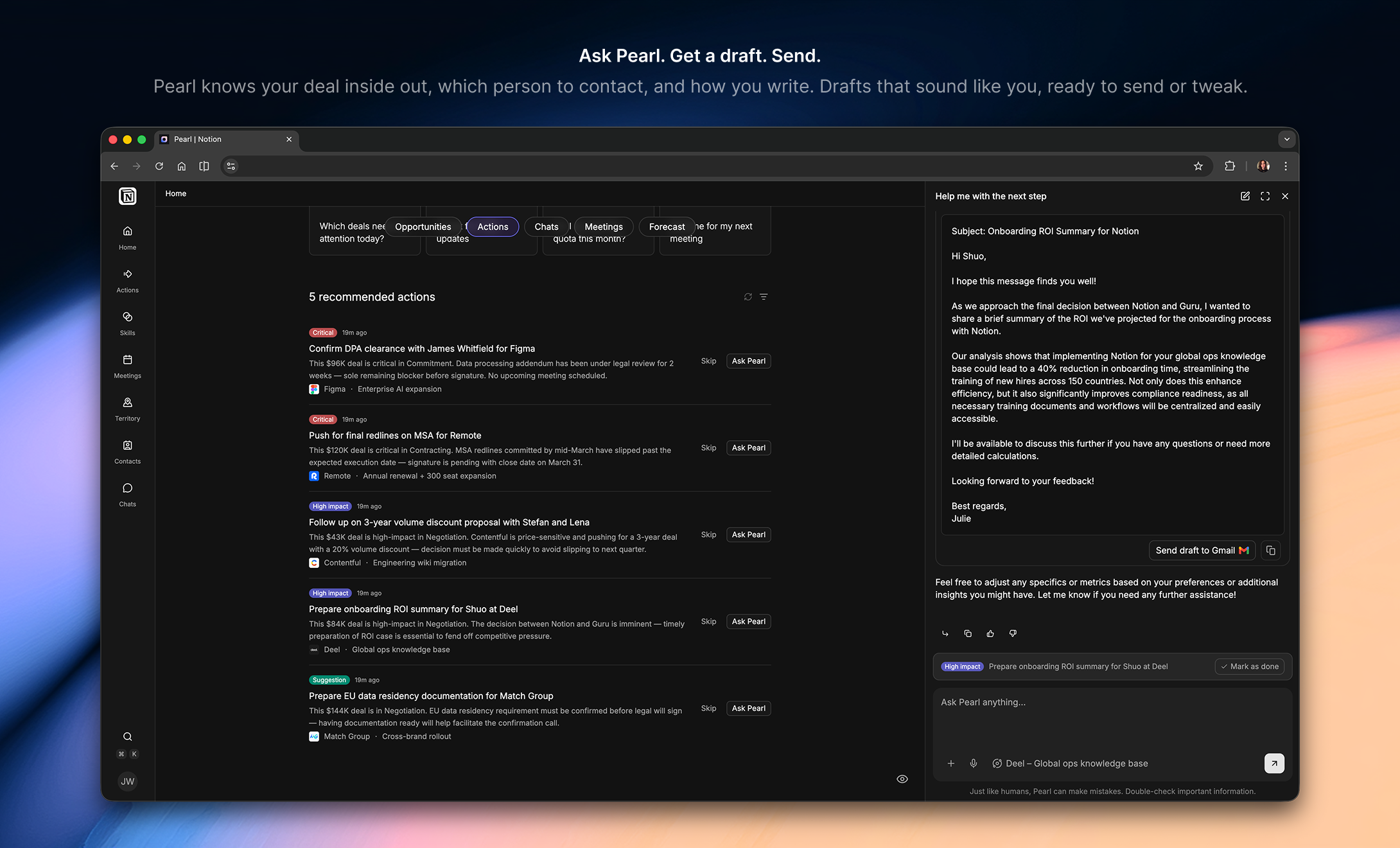This screenshot has height=848, width=1400.
Task: Open the Actions sidebar item
Action: (x=128, y=281)
